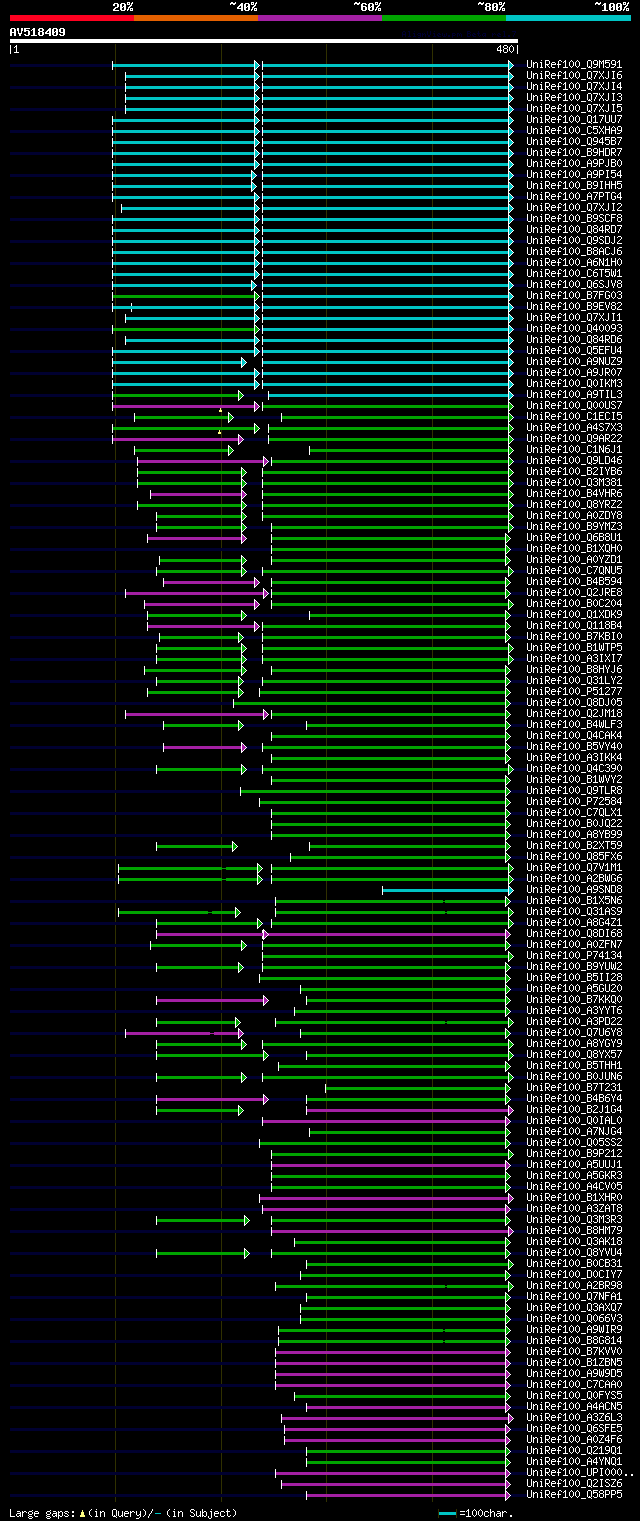This screenshot has width=640, height=1521.
Task: Select label UniRef100_Q8YRZ2
Action: pyautogui.click(x=574, y=504)
